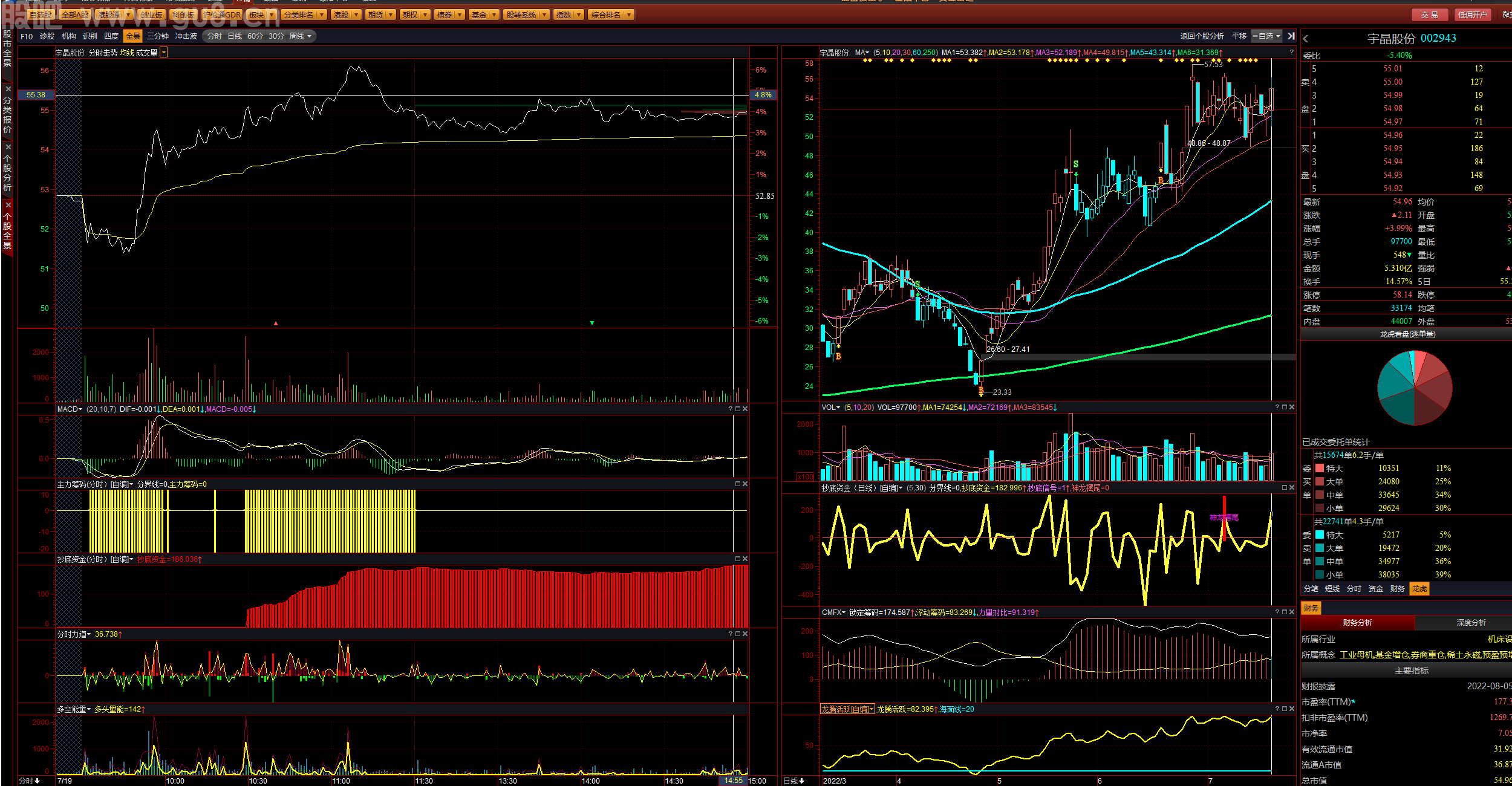Image resolution: width=1512 pixels, height=786 pixels.
Task: Close the 抄底资金(日线) panel
Action: coord(1292,488)
